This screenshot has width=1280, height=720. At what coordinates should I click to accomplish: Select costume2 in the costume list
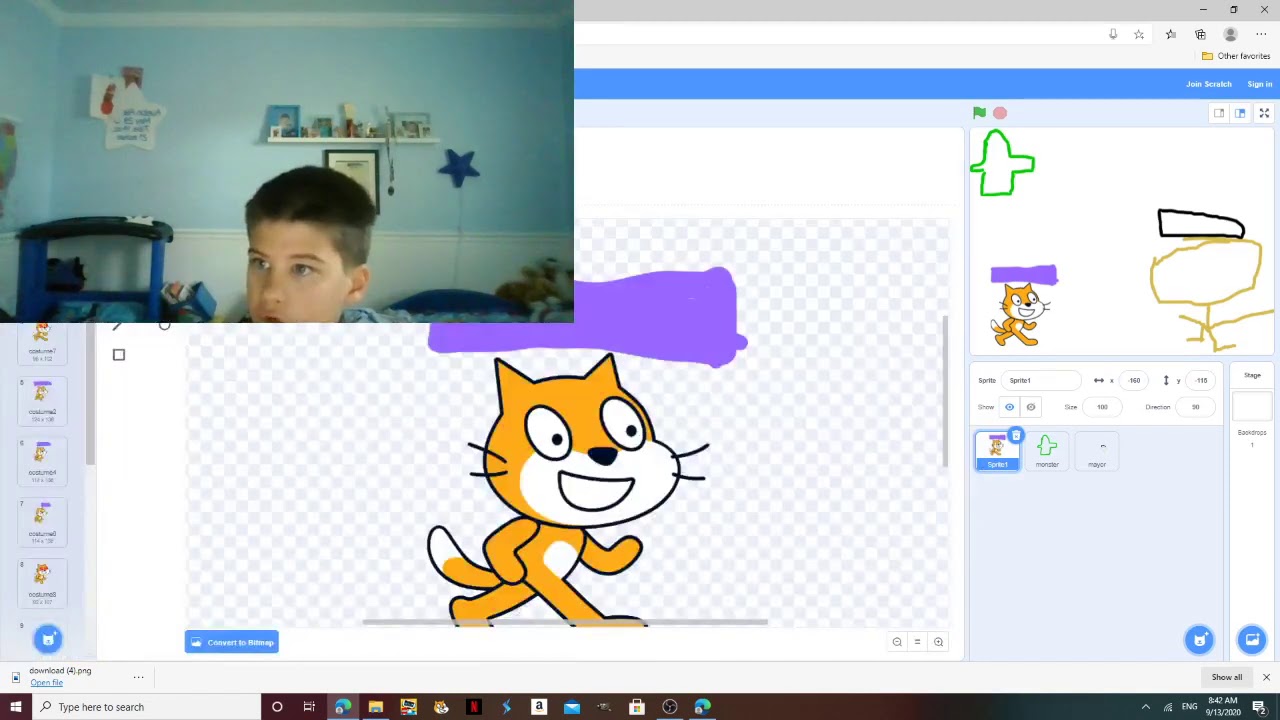coord(42,399)
